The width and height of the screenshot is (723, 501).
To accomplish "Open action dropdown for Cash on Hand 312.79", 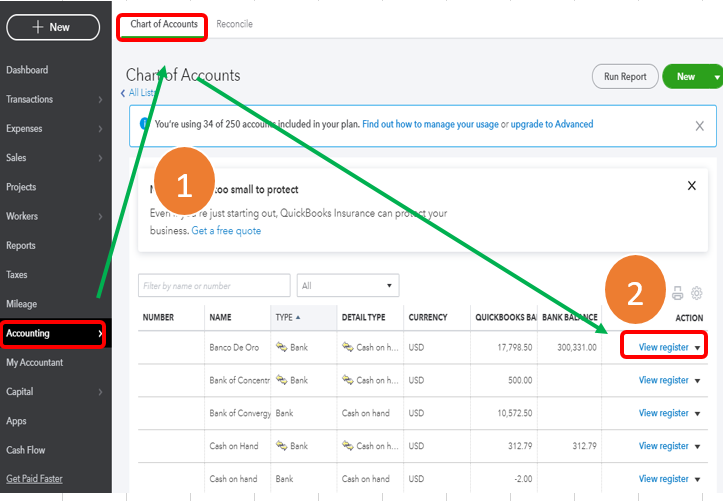I will [698, 447].
